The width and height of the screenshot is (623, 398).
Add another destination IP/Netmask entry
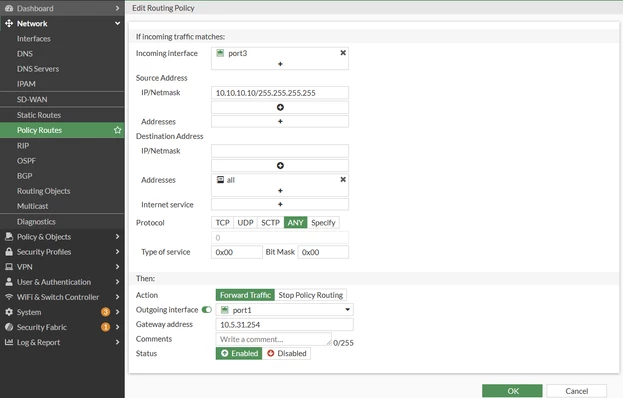(280, 166)
